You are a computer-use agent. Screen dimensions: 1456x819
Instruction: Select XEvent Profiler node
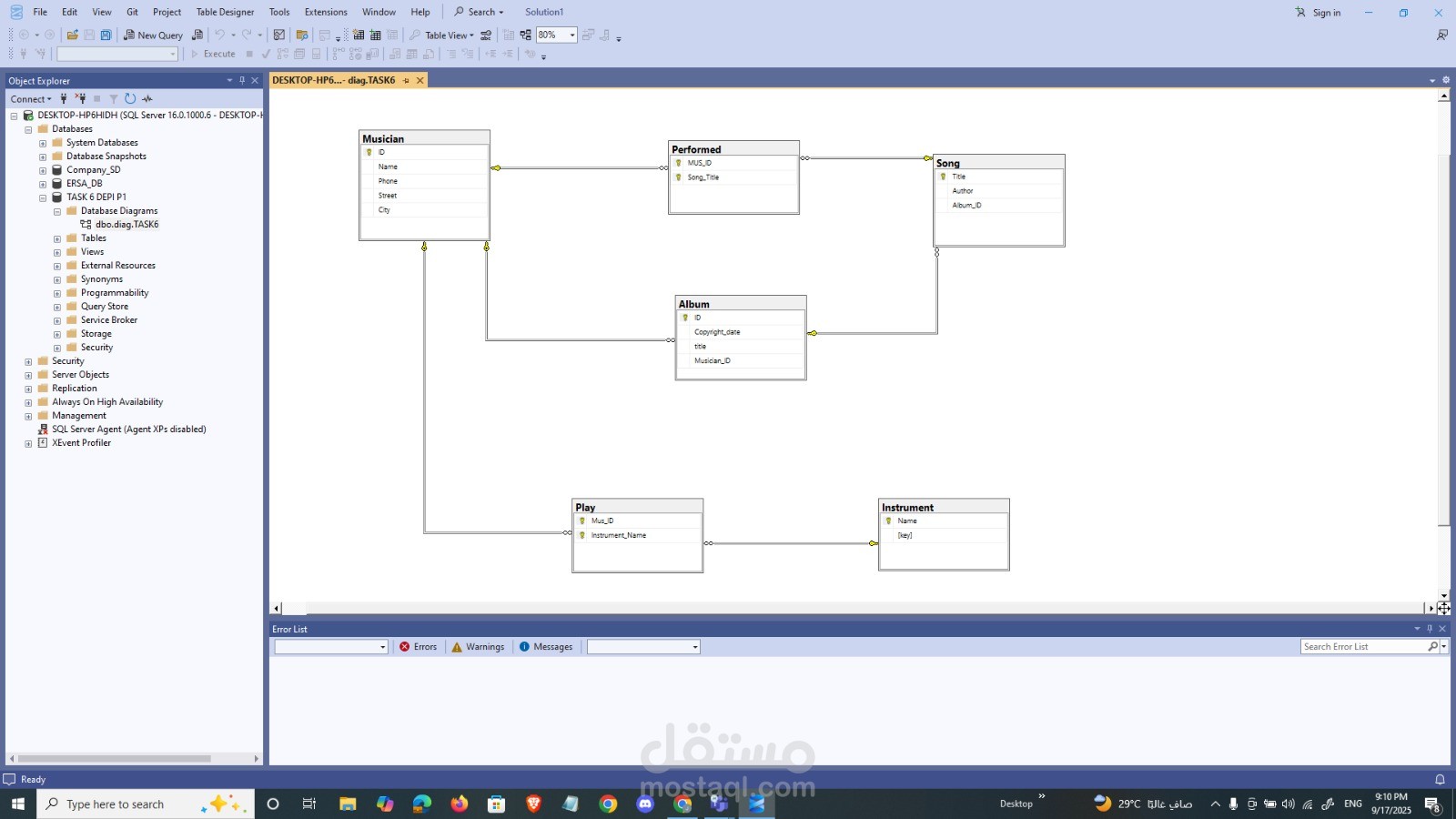(x=81, y=443)
